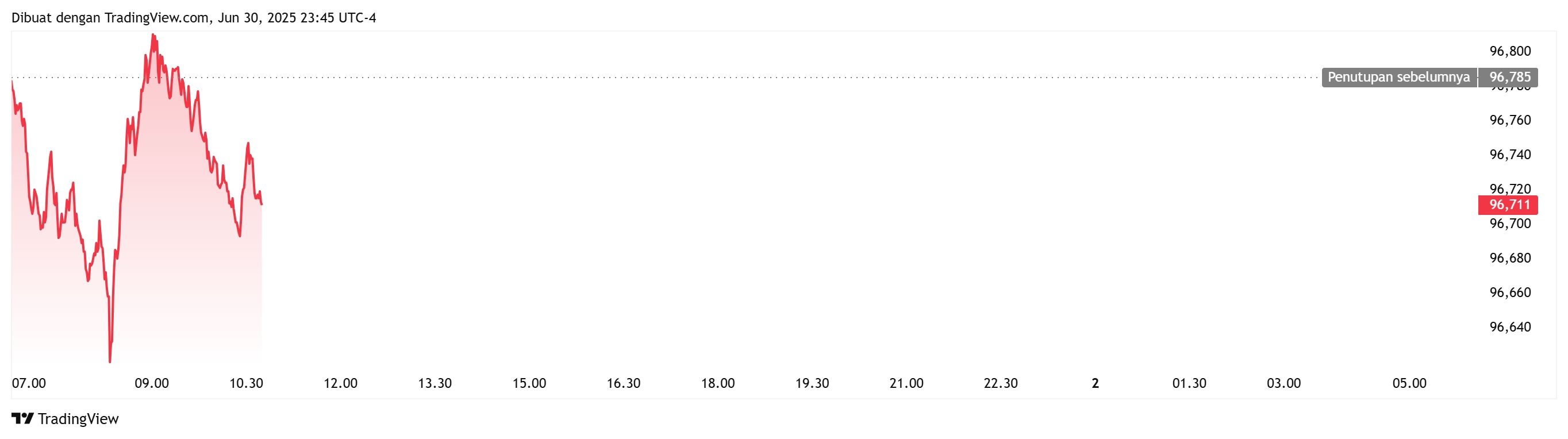1568x439 pixels.
Task: Click the bold day 2 date marker
Action: (x=1095, y=384)
